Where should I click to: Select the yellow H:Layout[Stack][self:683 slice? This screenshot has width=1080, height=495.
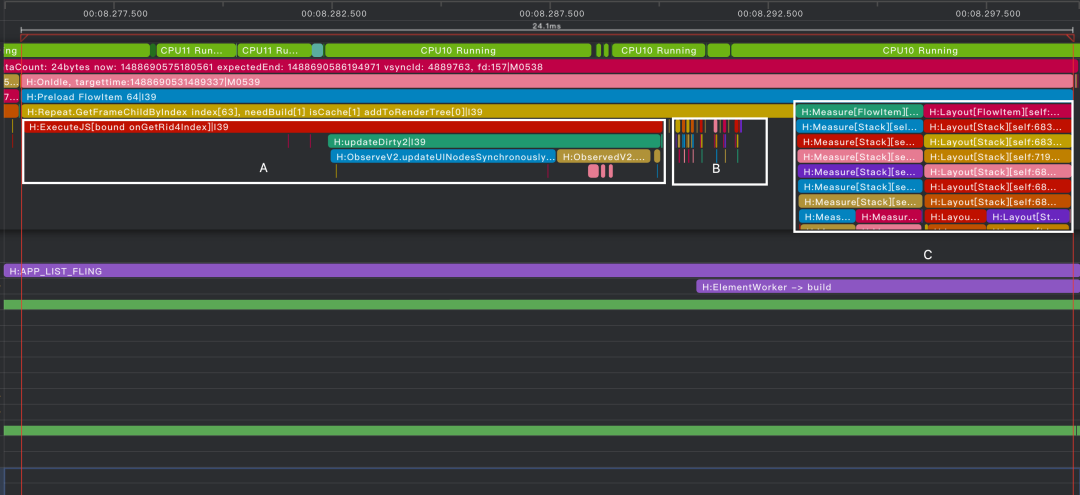click(x=997, y=142)
